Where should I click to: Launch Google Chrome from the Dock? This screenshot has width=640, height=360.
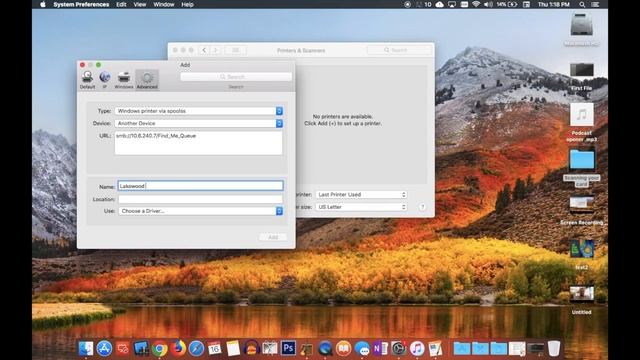click(x=160, y=349)
